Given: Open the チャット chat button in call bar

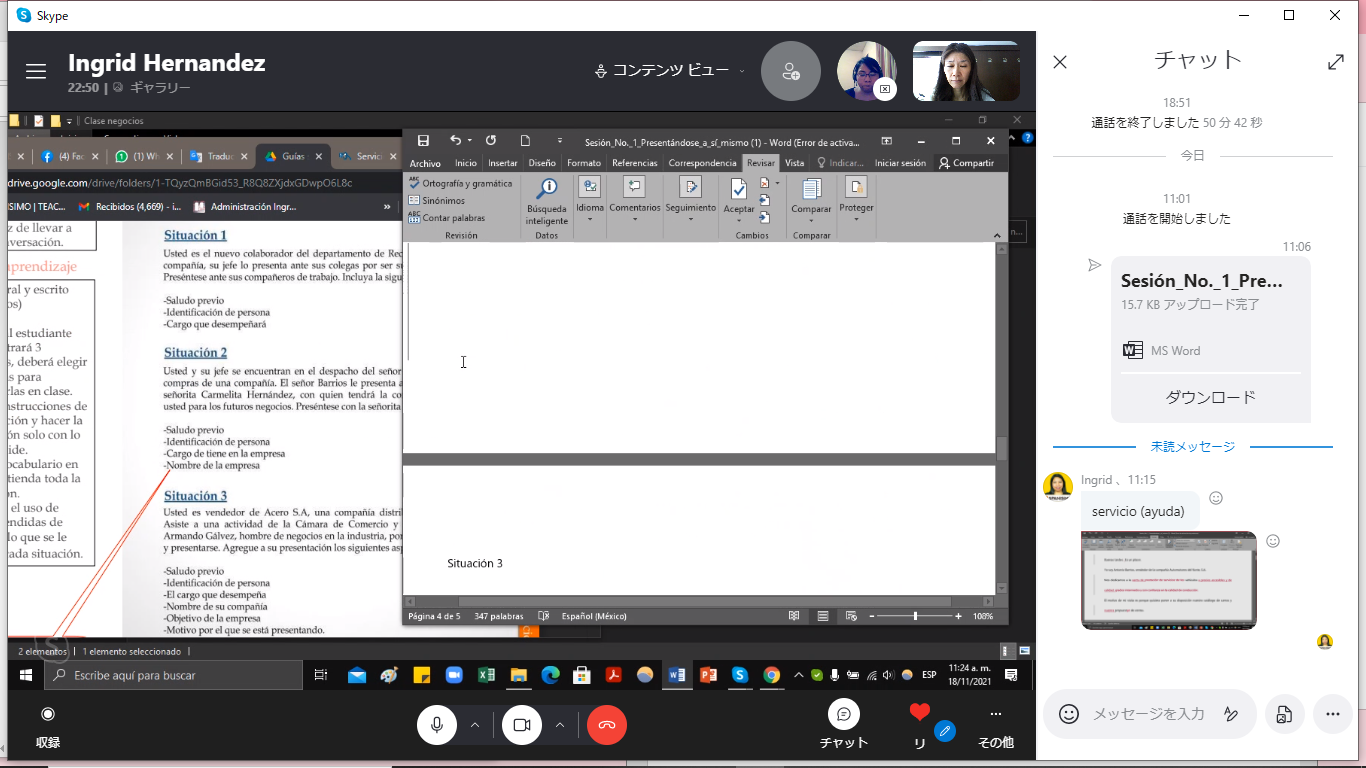Looking at the screenshot, I should pyautogui.click(x=844, y=725).
